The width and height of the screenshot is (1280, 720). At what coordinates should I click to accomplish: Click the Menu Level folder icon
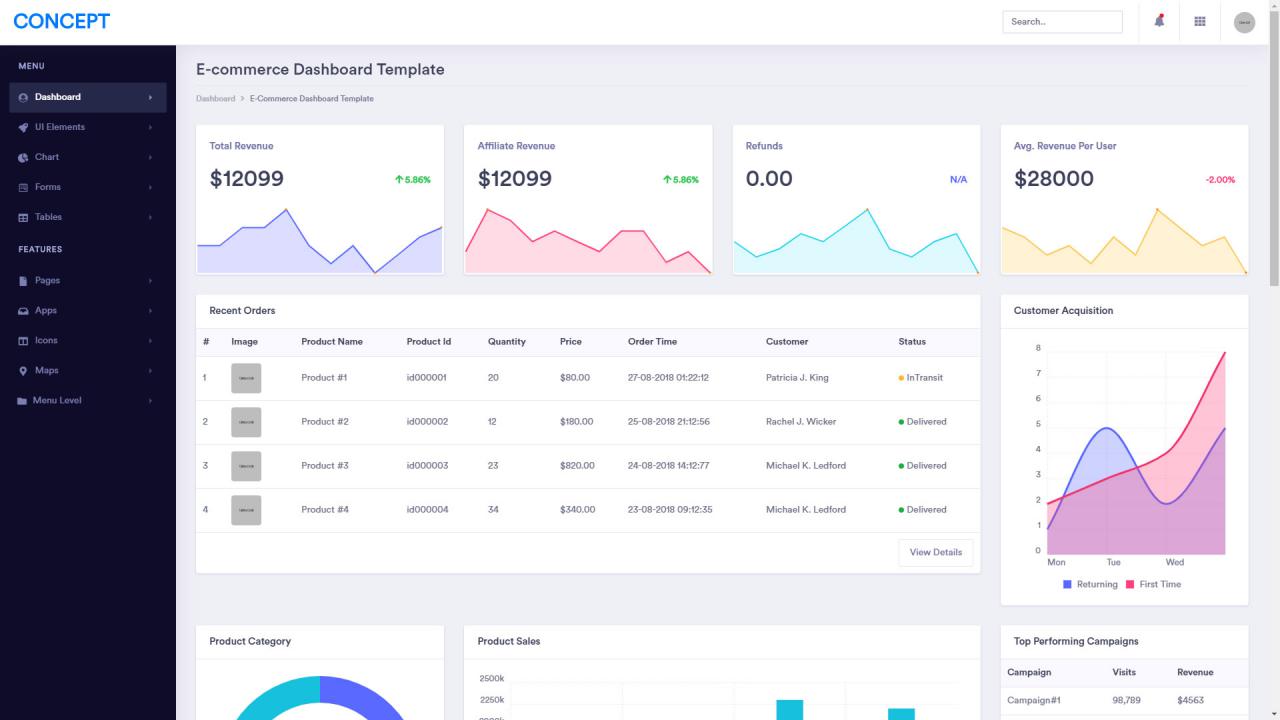coord(23,401)
